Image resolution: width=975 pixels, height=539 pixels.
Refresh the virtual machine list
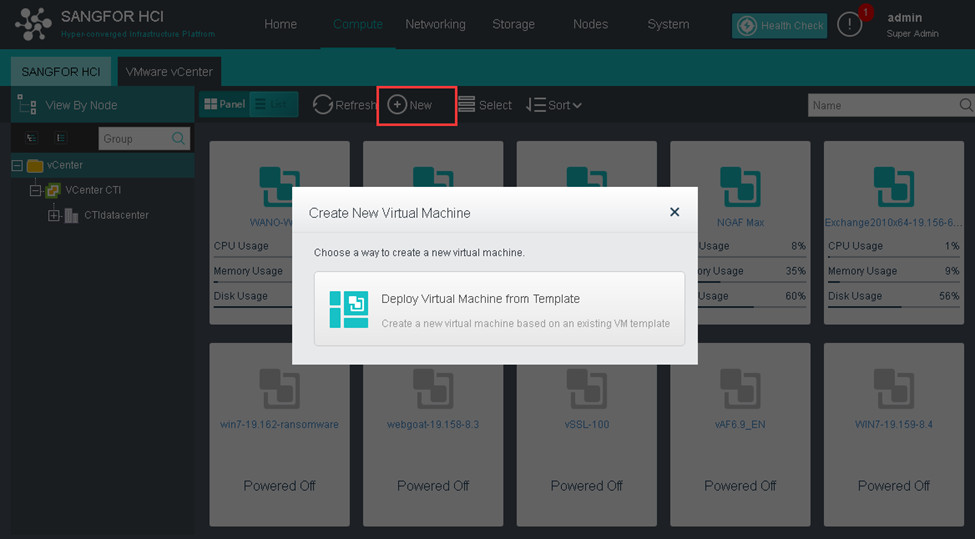point(345,105)
